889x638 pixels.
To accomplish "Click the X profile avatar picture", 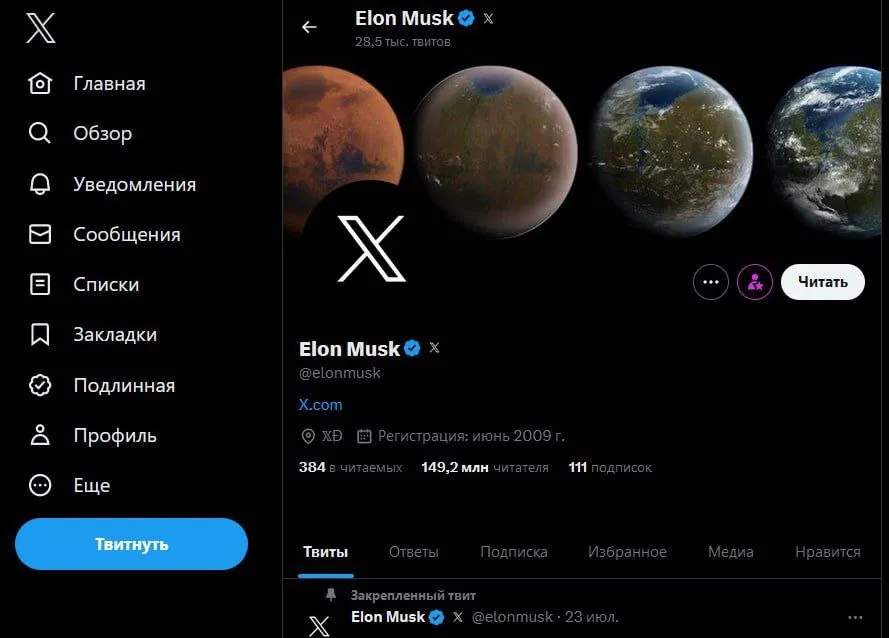I will click(x=371, y=248).
